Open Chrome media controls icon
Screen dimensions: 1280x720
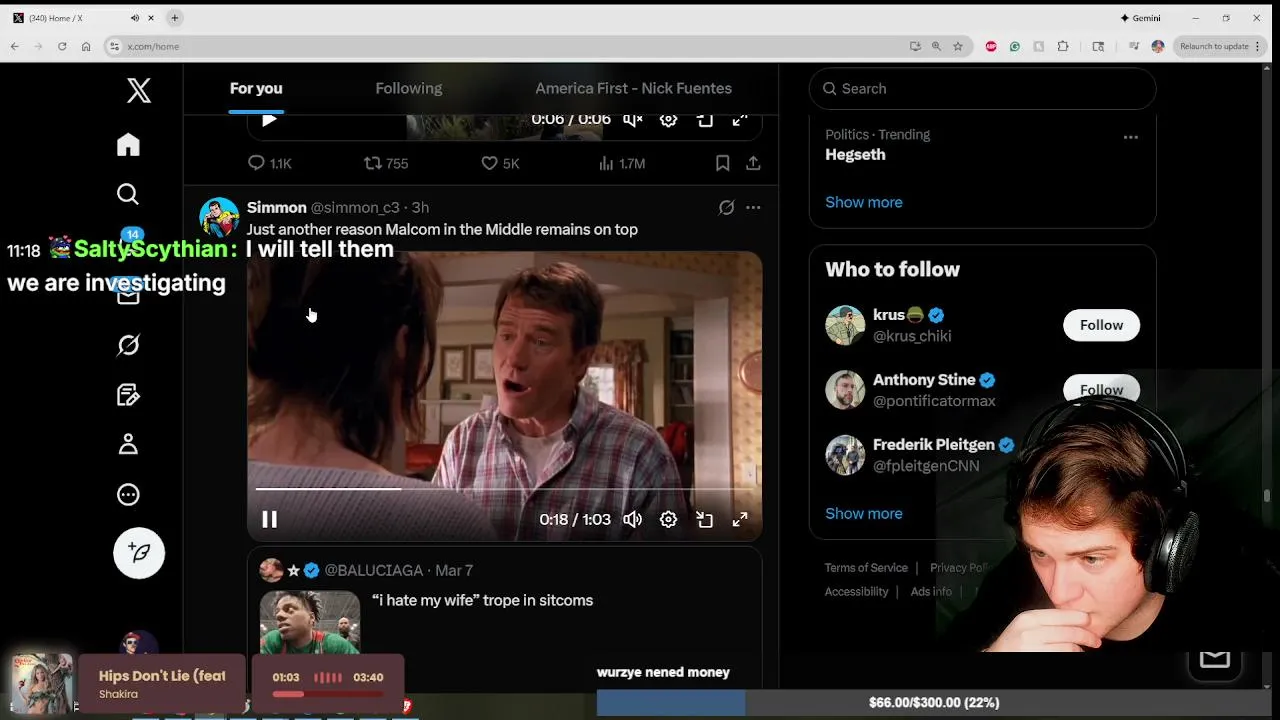pos(1134,46)
